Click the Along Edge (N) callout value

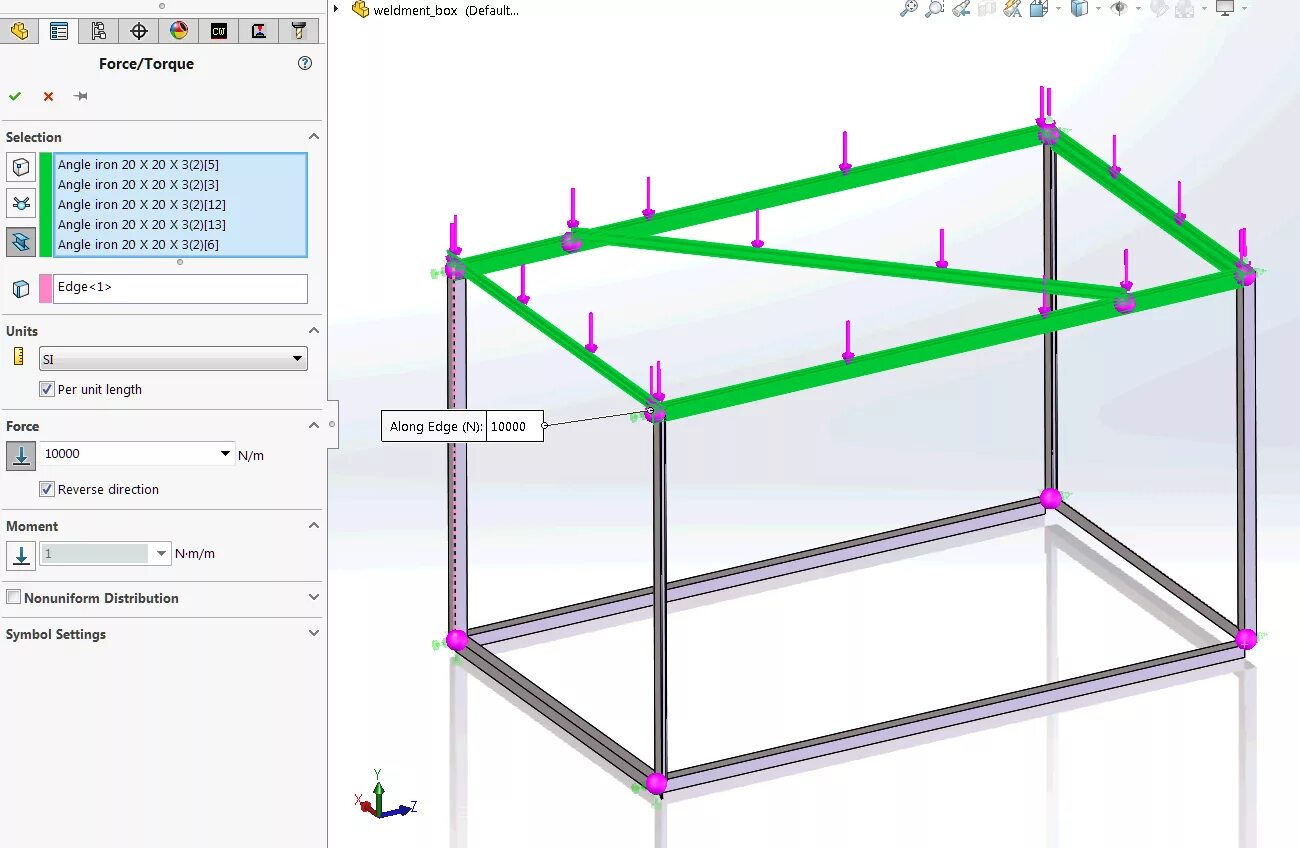(x=514, y=426)
